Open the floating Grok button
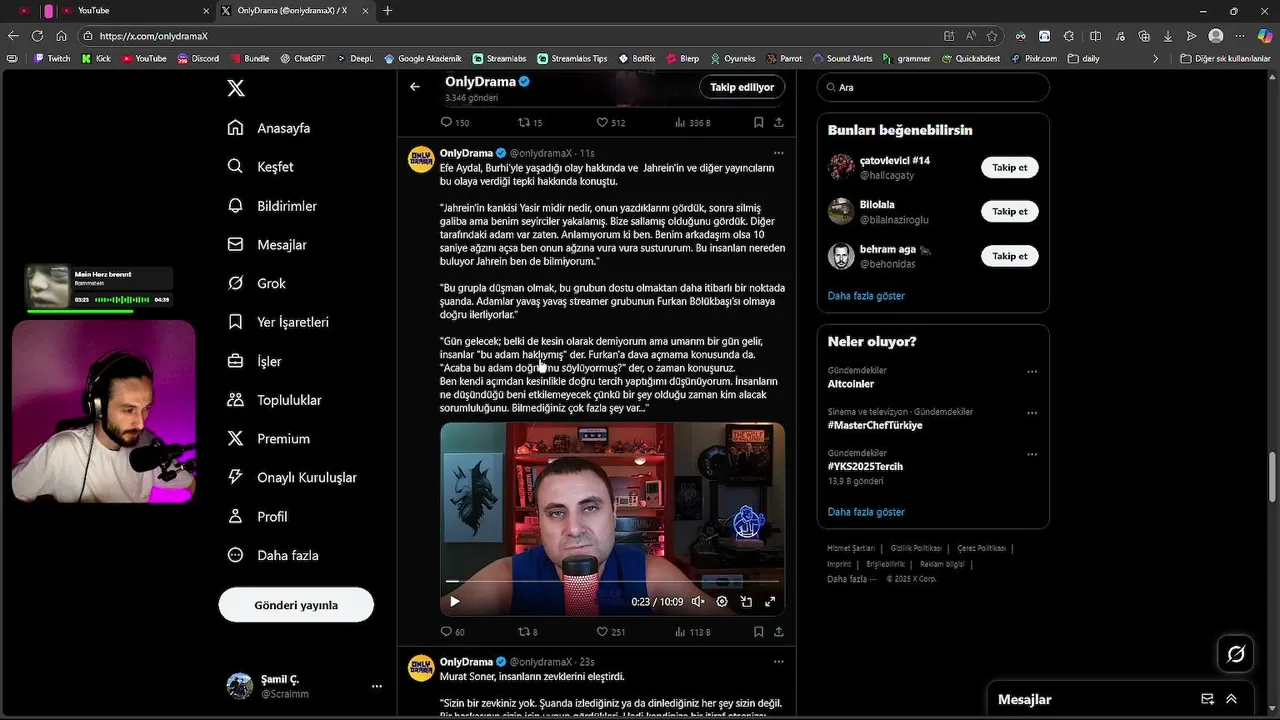 point(1236,654)
